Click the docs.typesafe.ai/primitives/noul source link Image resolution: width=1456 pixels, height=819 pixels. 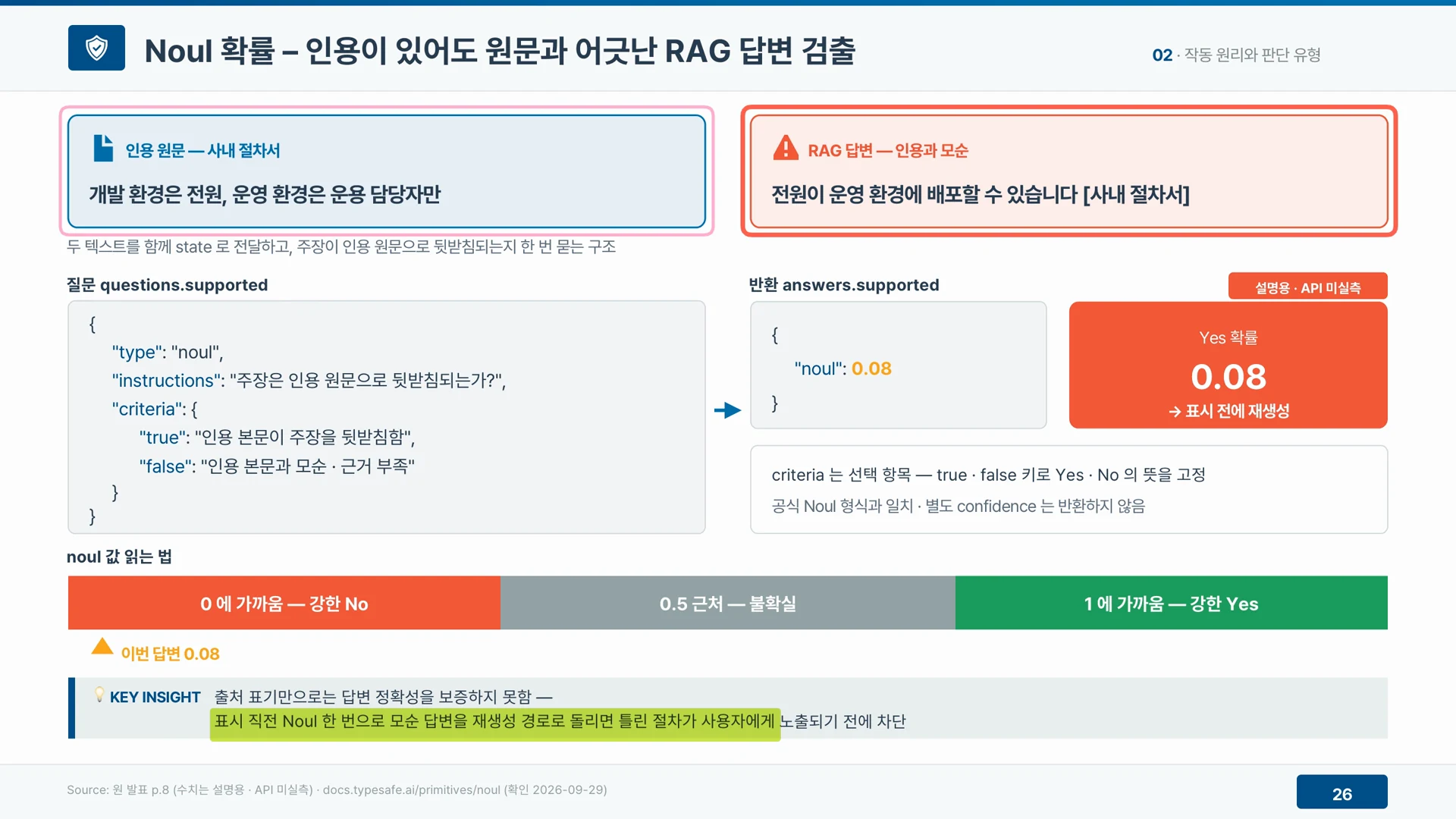click(x=412, y=789)
